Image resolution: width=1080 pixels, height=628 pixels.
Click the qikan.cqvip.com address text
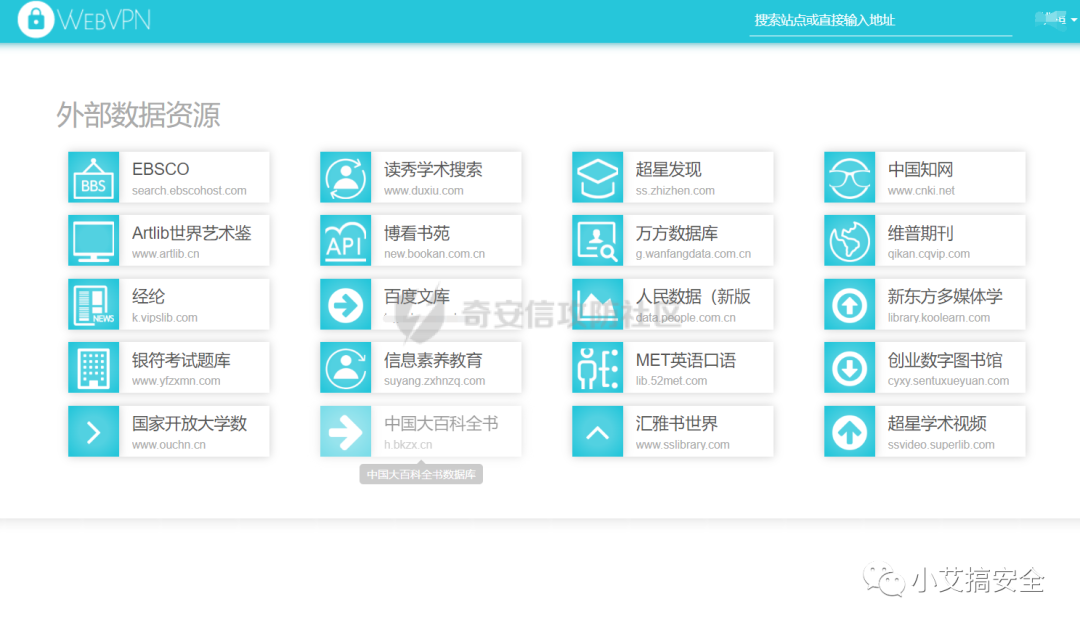pyautogui.click(x=928, y=254)
